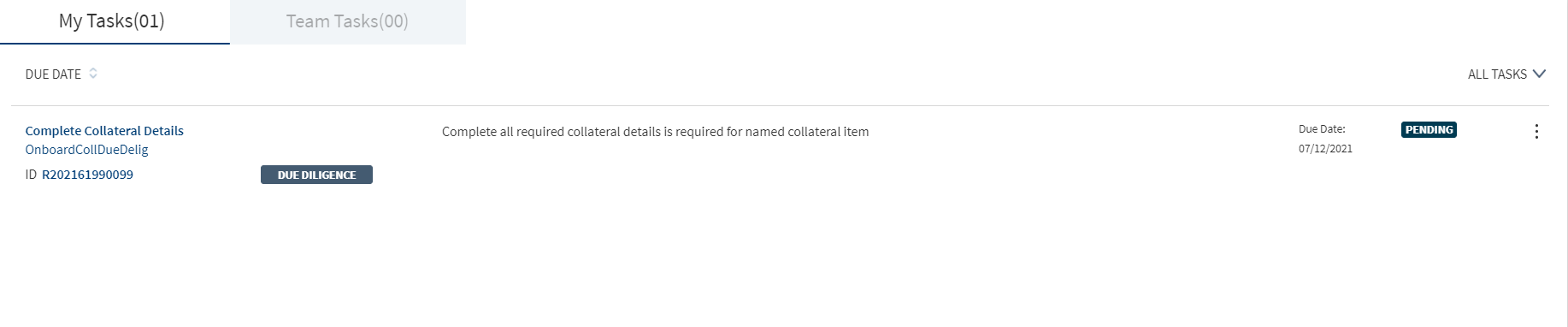Screen dimensions: 1568x327
Task: Click the collateral task description text
Action: tap(655, 132)
